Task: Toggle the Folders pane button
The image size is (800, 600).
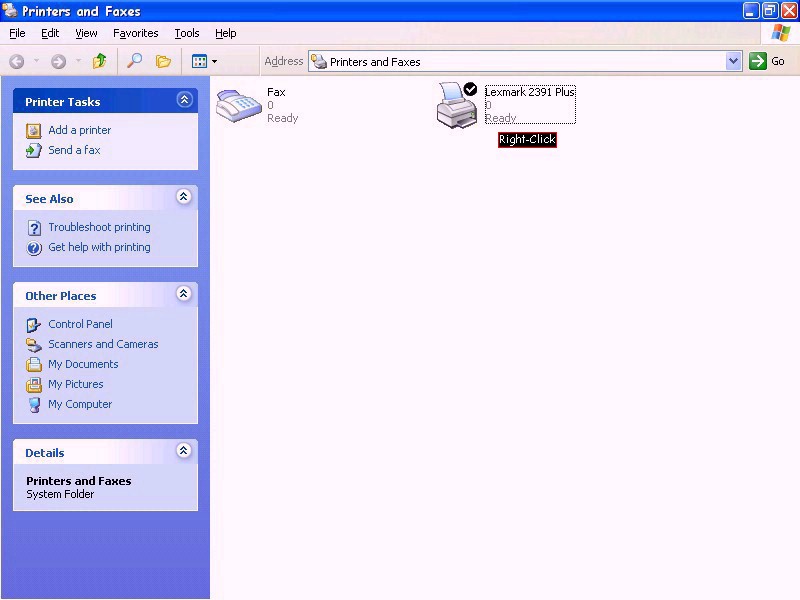Action: (163, 61)
